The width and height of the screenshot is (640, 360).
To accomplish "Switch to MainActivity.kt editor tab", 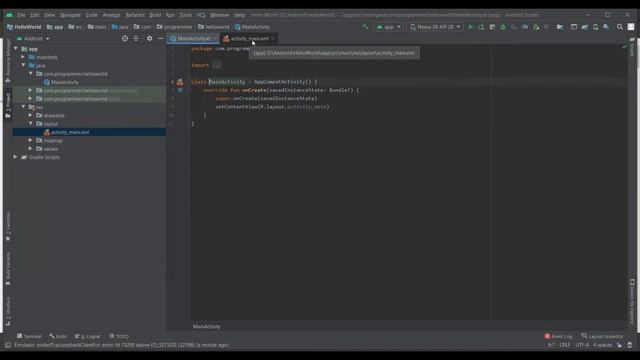I will point(193,39).
